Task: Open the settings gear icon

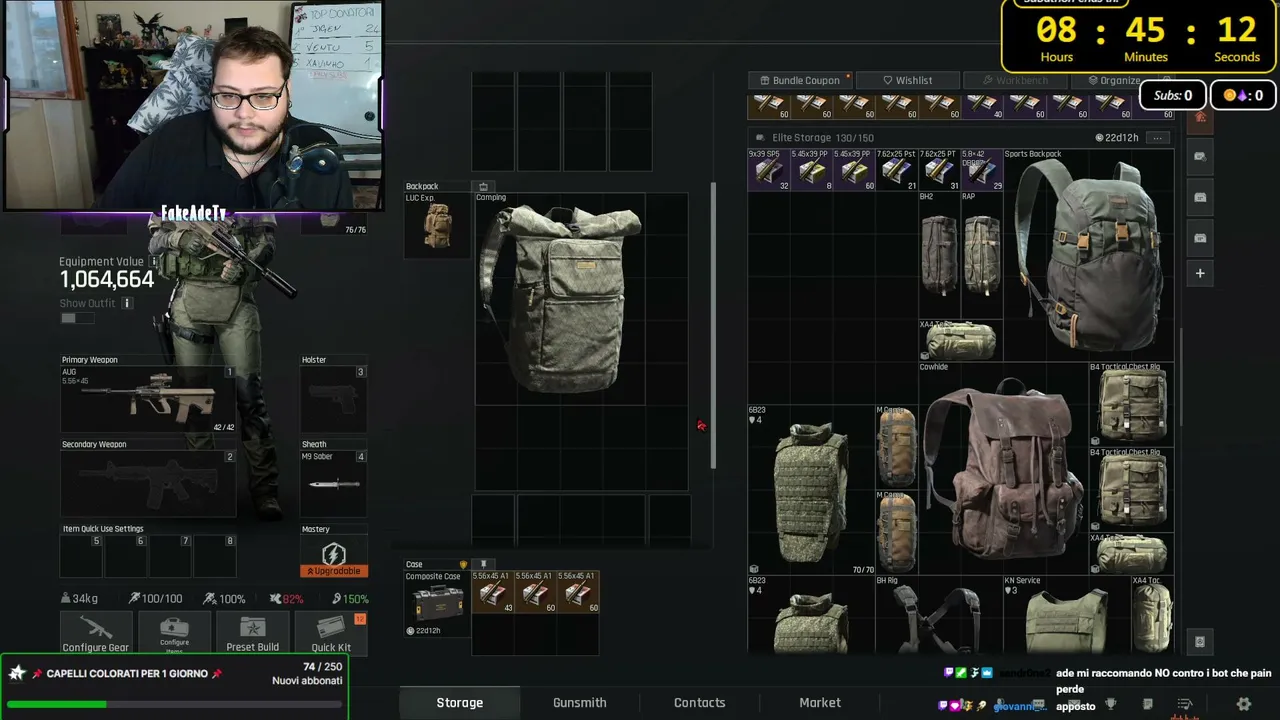Action: (1244, 704)
